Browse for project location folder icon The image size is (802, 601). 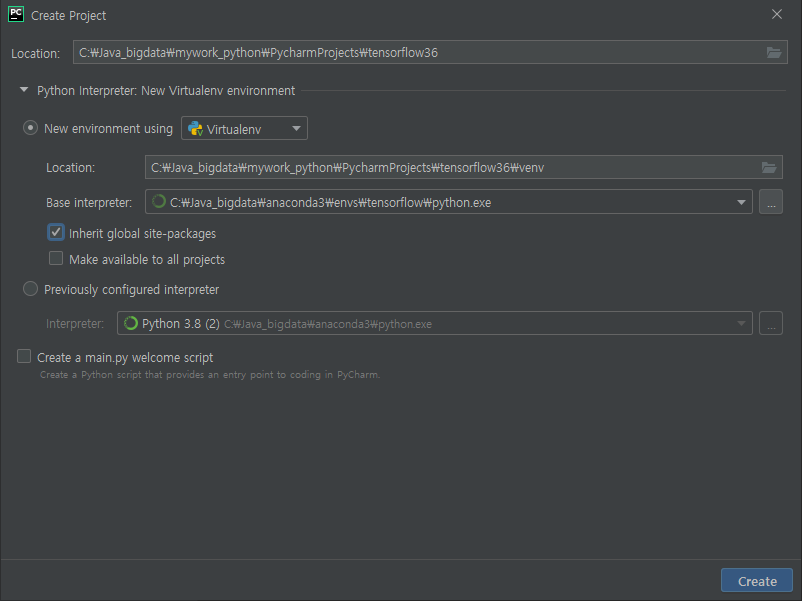click(x=774, y=52)
